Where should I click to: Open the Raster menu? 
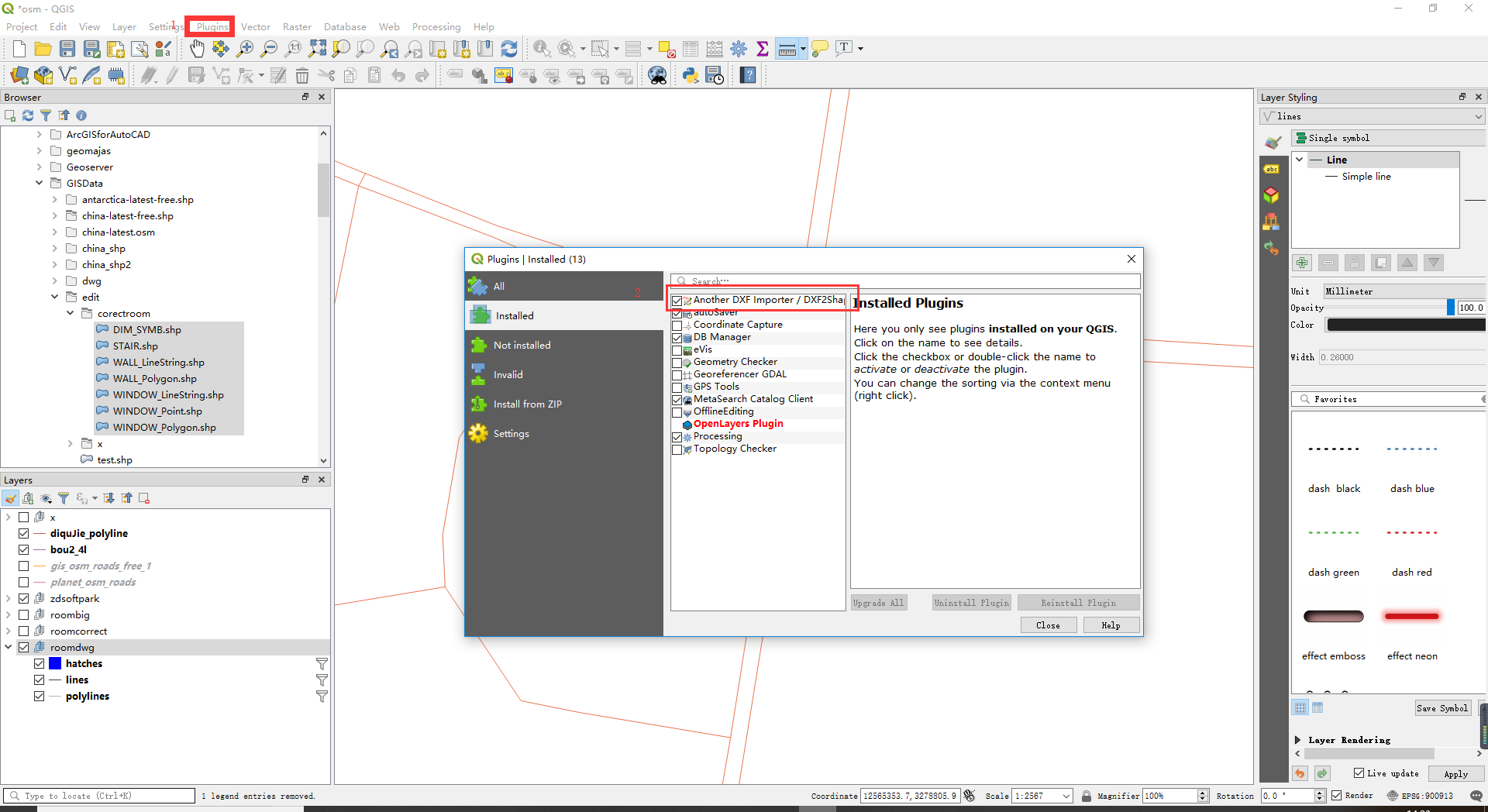coord(297,26)
